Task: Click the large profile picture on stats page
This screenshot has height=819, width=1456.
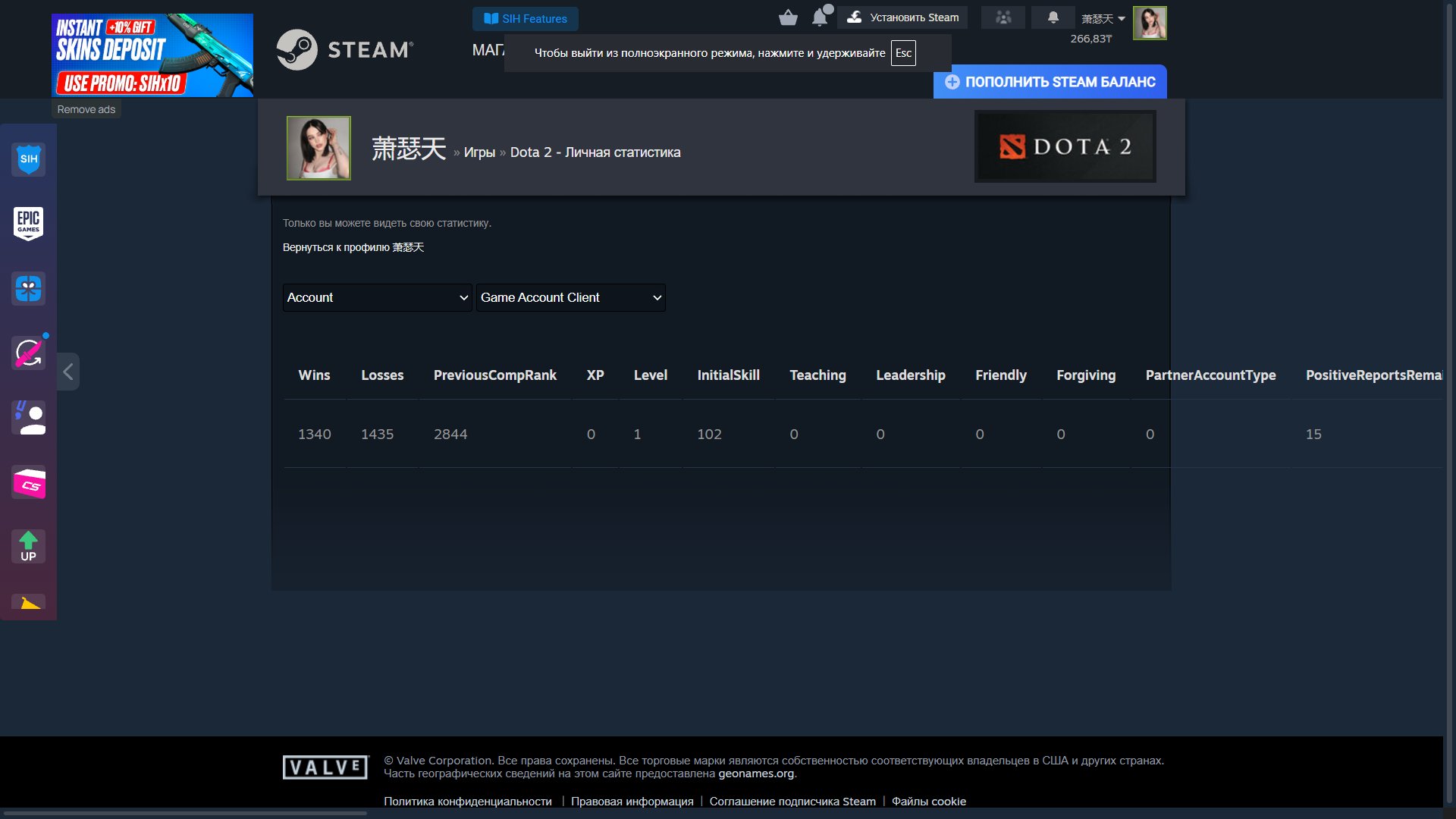Action: point(318,148)
